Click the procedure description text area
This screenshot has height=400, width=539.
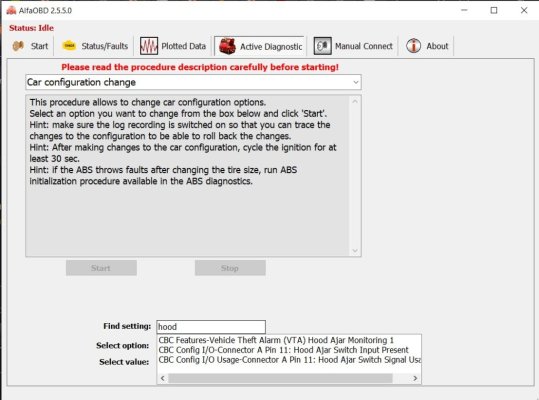187,176
